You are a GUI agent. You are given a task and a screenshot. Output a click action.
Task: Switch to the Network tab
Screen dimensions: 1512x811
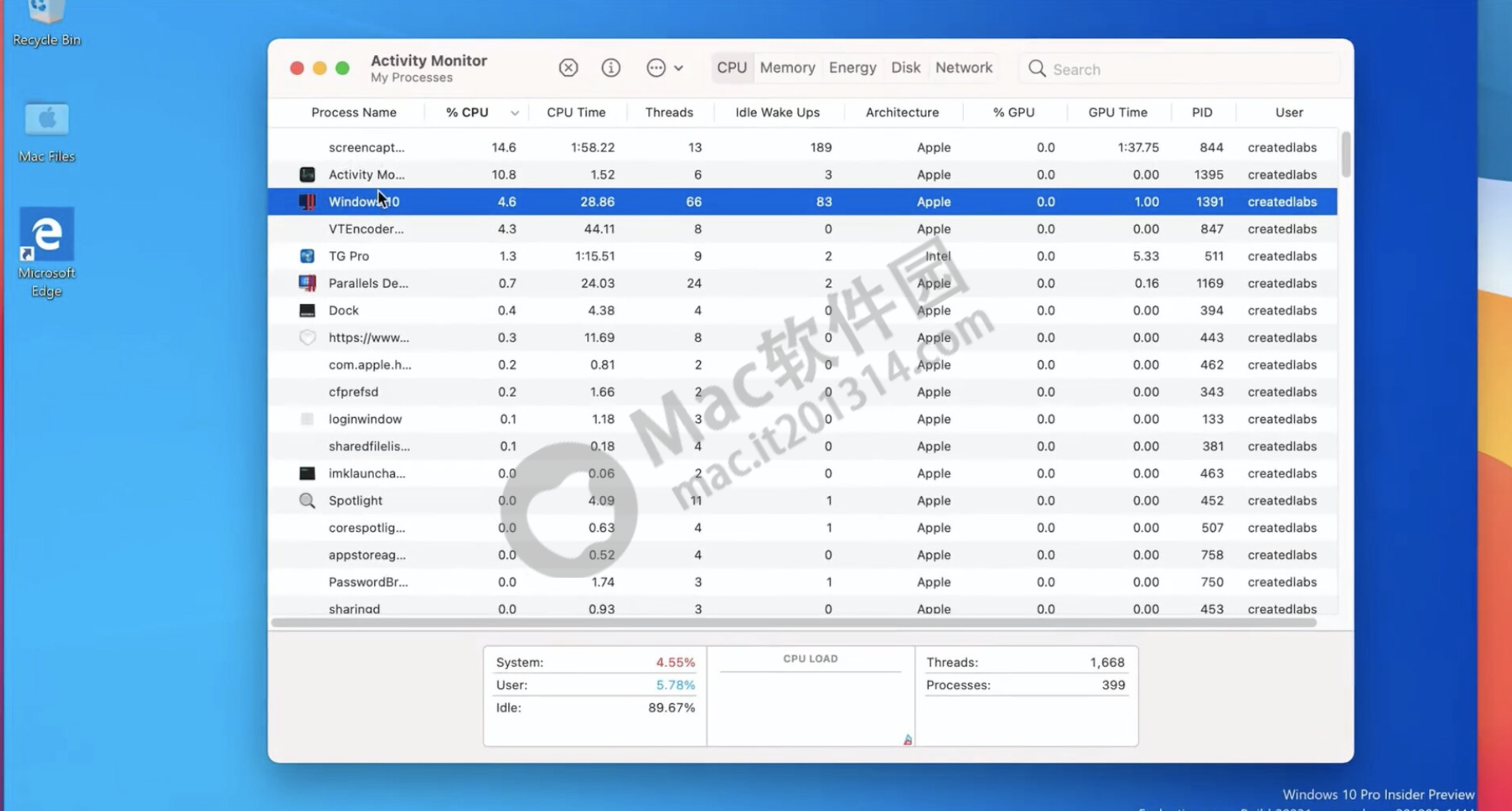(963, 68)
